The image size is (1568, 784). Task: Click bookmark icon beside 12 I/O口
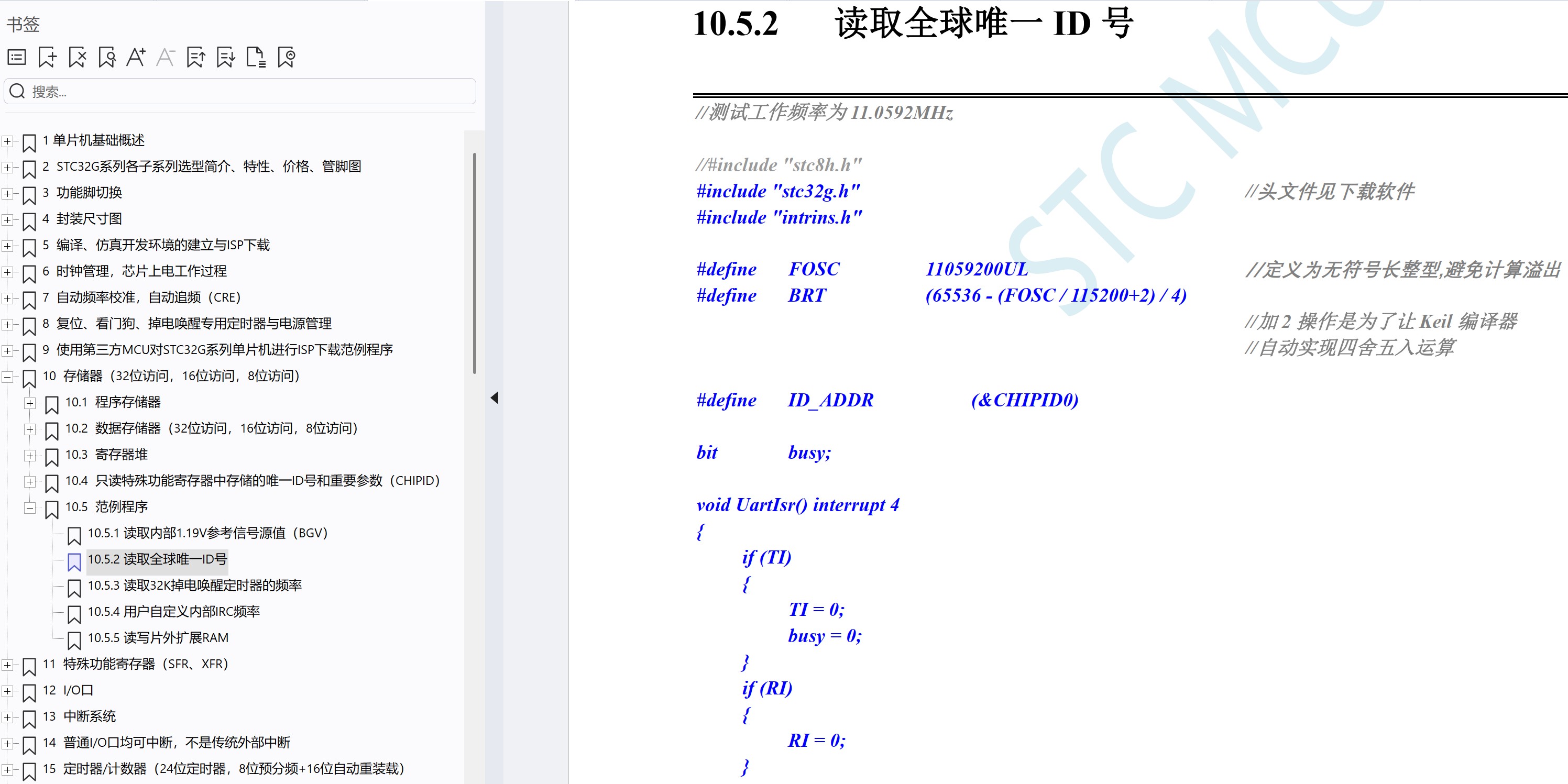click(x=29, y=693)
